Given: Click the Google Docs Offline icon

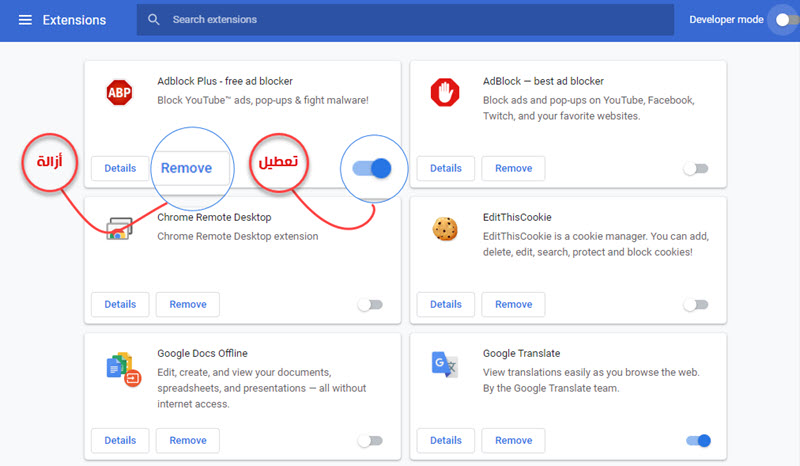Looking at the screenshot, I should (x=123, y=369).
